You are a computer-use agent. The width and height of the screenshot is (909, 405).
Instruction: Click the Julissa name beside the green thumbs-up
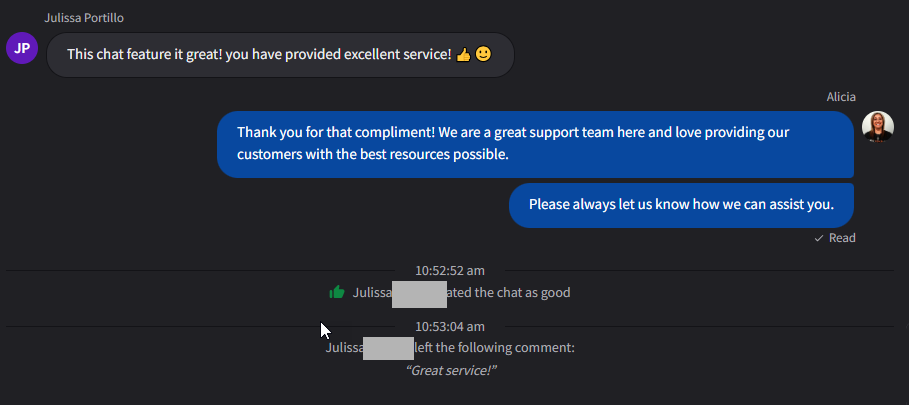(371, 293)
